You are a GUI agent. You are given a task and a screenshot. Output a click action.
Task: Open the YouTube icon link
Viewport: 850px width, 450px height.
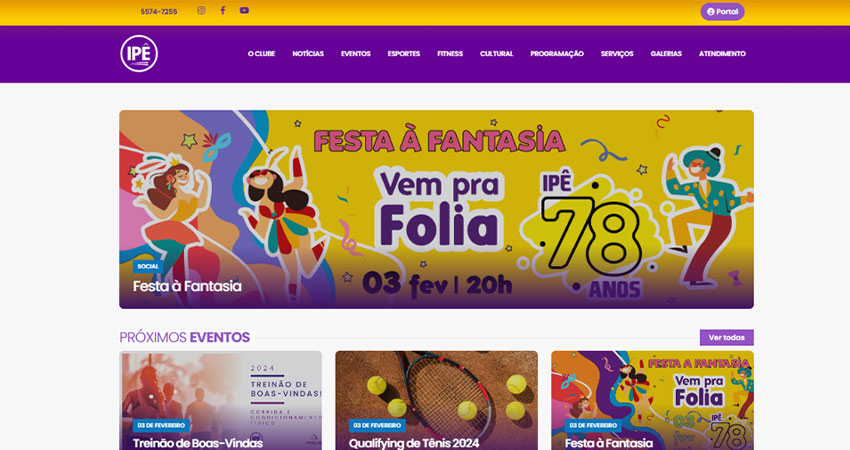coord(244,10)
